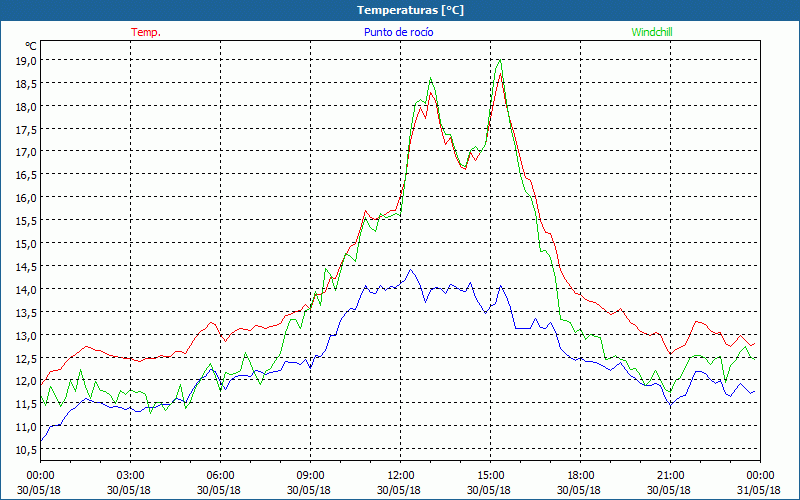Image resolution: width=800 pixels, height=500 pixels.
Task: Select the green 'Windchill' legend label
Action: [x=652, y=32]
